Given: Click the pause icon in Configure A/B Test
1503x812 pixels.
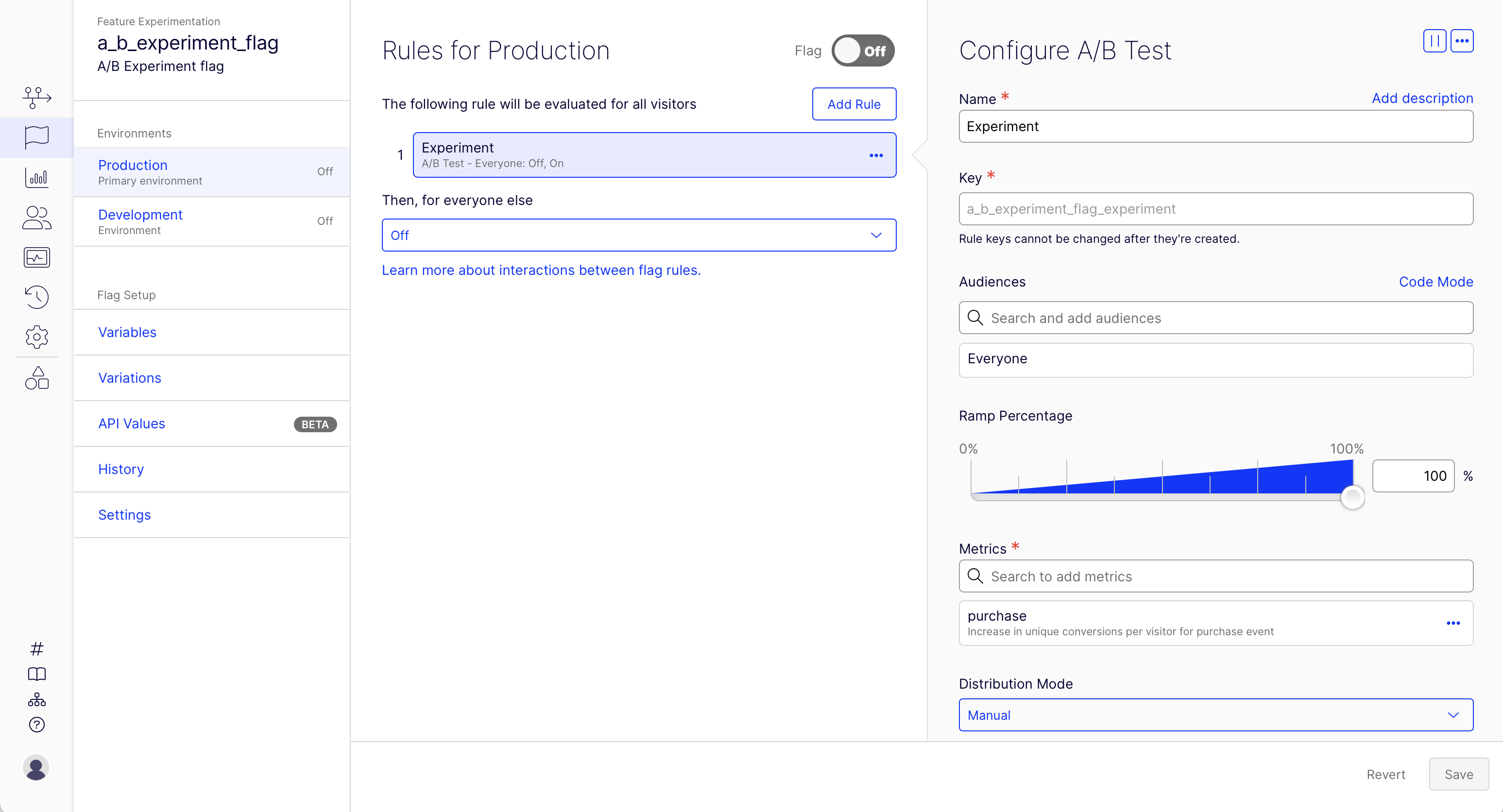Looking at the screenshot, I should click(1434, 41).
